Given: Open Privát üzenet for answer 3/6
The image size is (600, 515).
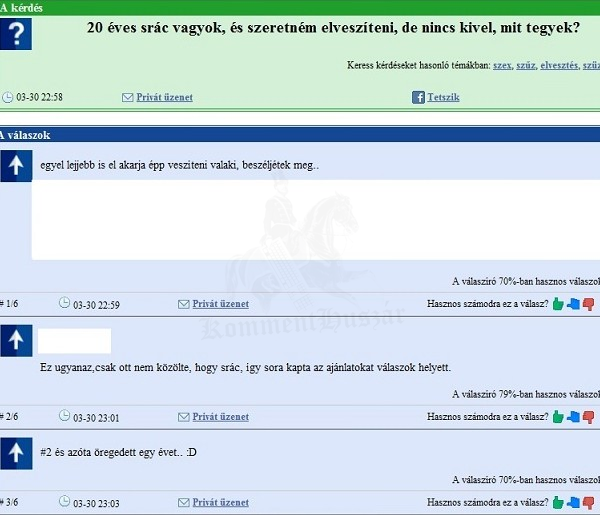Looking at the screenshot, I should [220, 502].
